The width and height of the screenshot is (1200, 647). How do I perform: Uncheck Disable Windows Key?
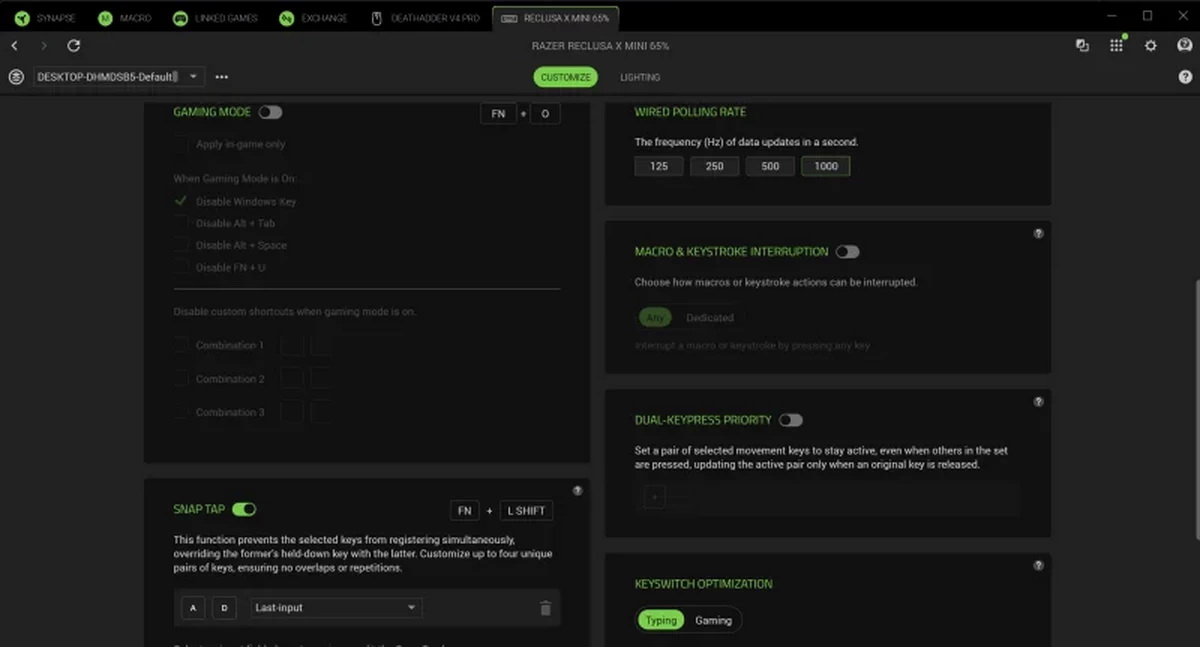[181, 201]
